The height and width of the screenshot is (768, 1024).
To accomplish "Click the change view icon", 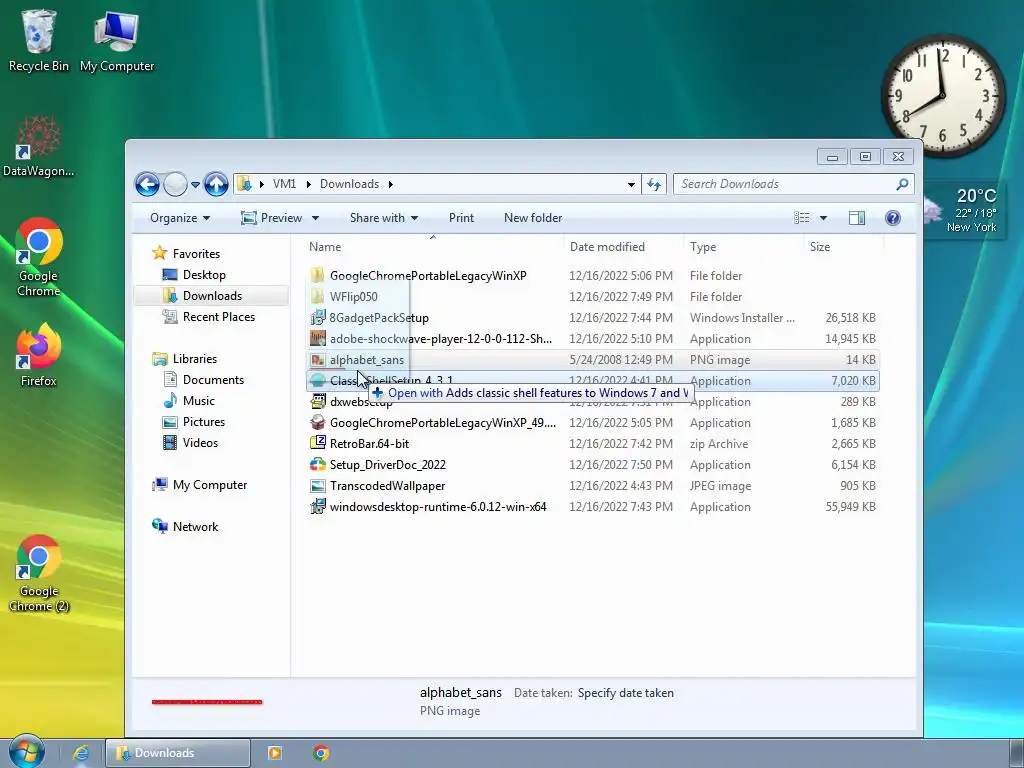I will click(x=802, y=218).
